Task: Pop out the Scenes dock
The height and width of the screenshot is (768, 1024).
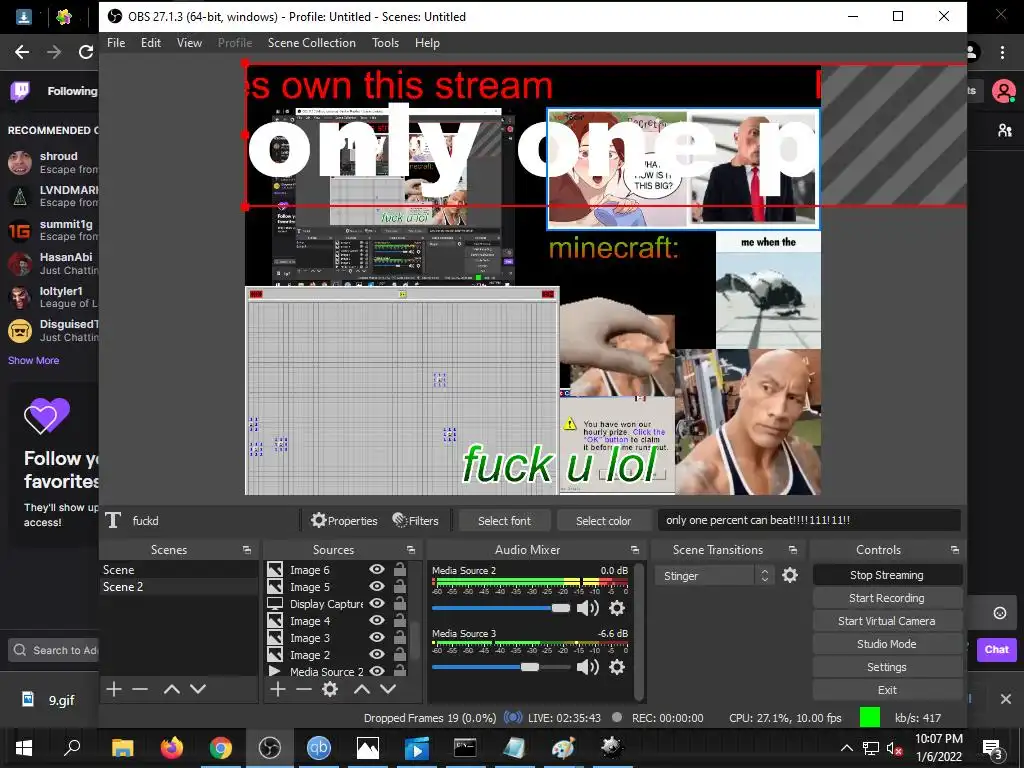Action: point(247,550)
